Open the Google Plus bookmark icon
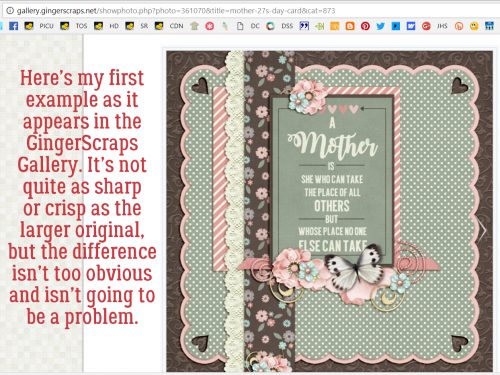The height and width of the screenshot is (375, 500). click(x=426, y=26)
